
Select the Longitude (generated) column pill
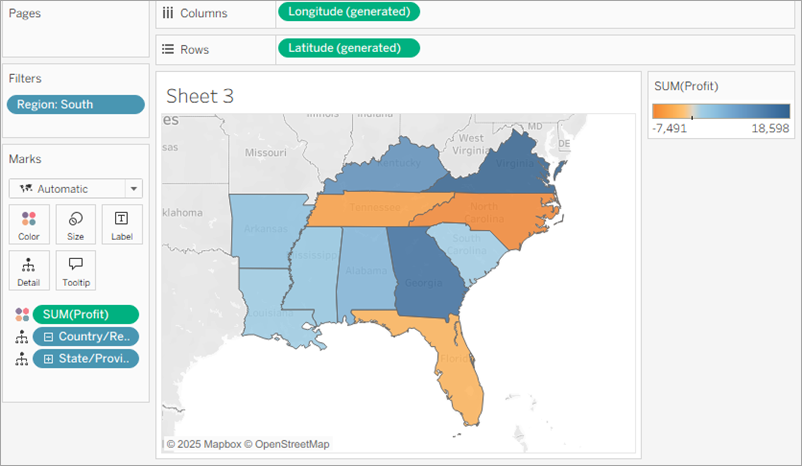348,12
